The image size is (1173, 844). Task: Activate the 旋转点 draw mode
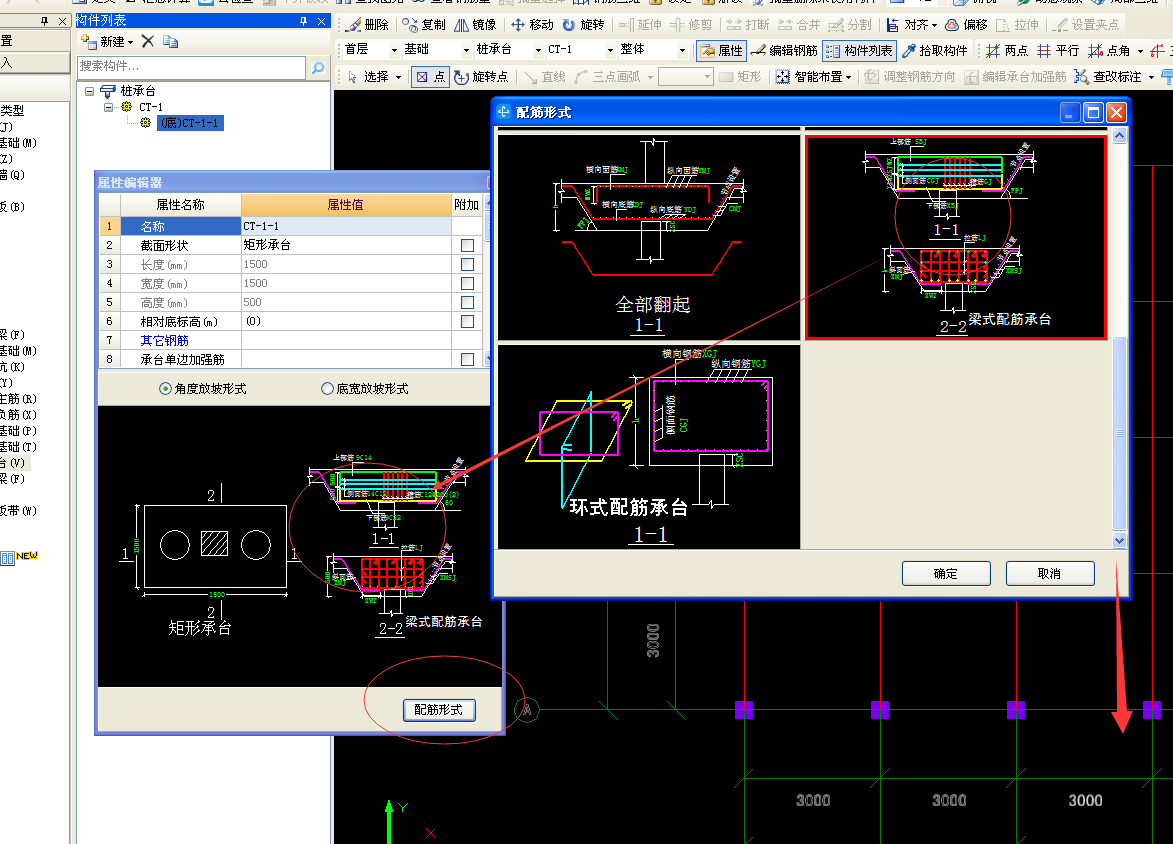pos(481,76)
